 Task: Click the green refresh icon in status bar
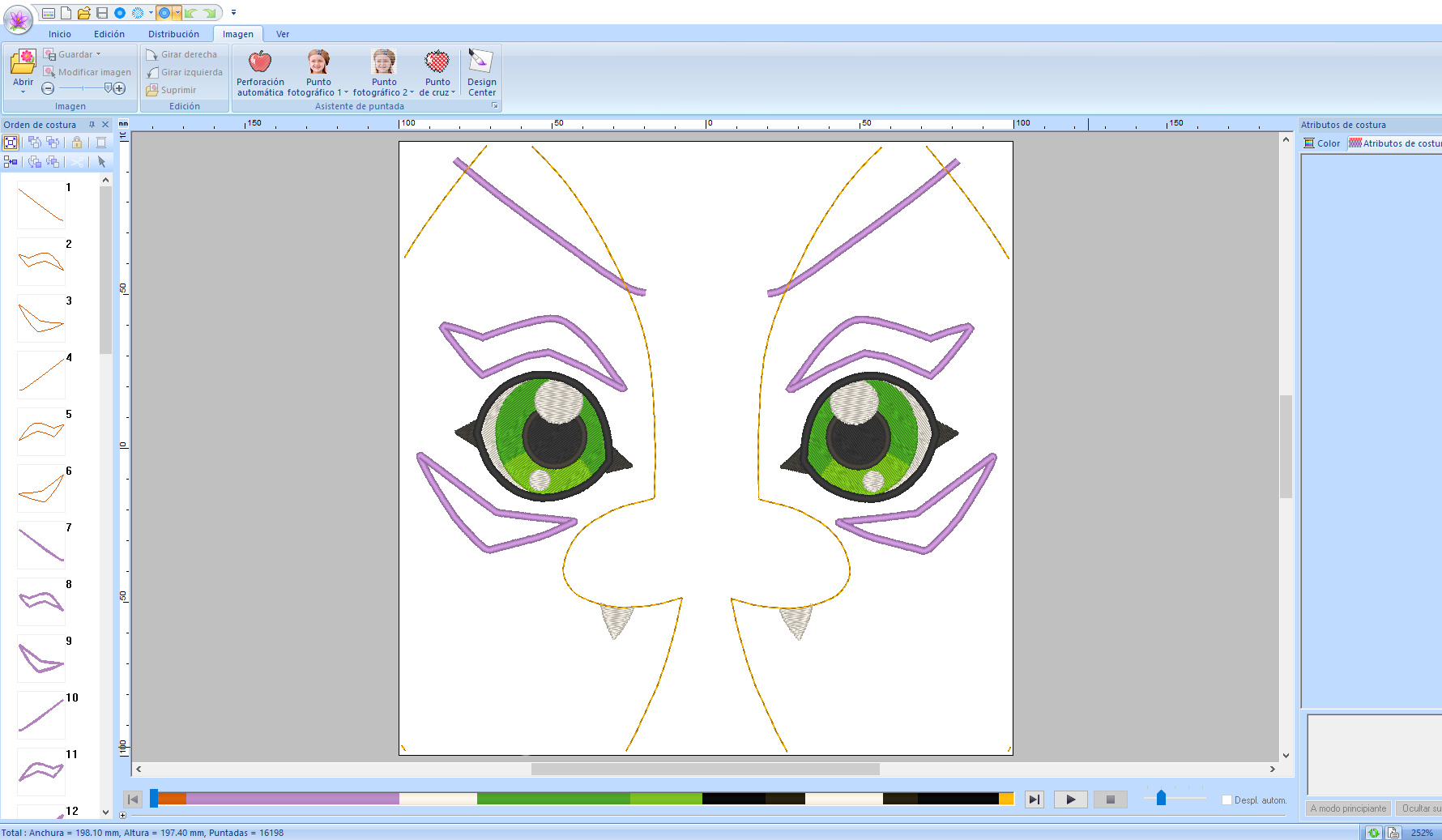[1373, 833]
